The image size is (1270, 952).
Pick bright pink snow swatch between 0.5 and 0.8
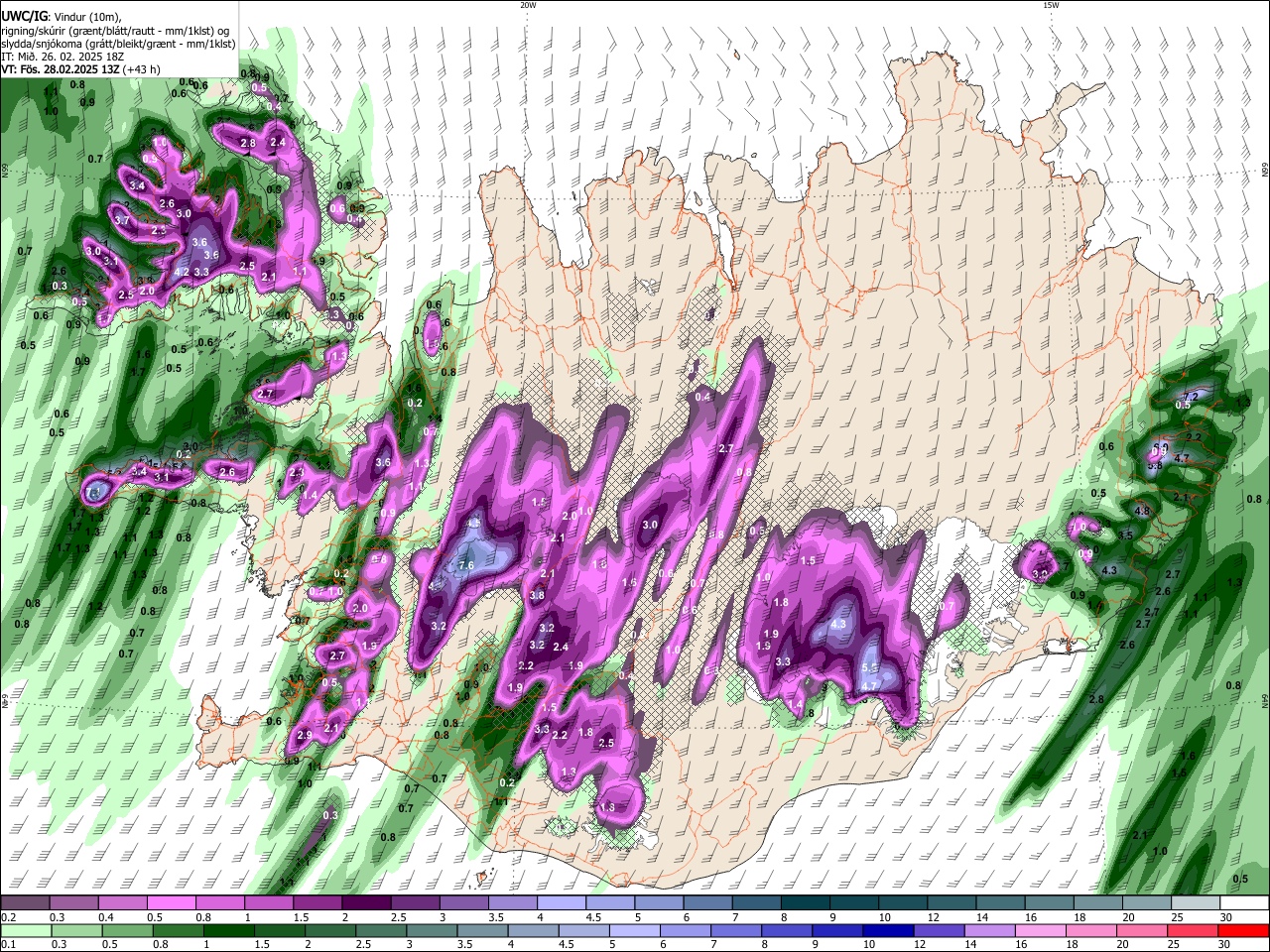170,903
